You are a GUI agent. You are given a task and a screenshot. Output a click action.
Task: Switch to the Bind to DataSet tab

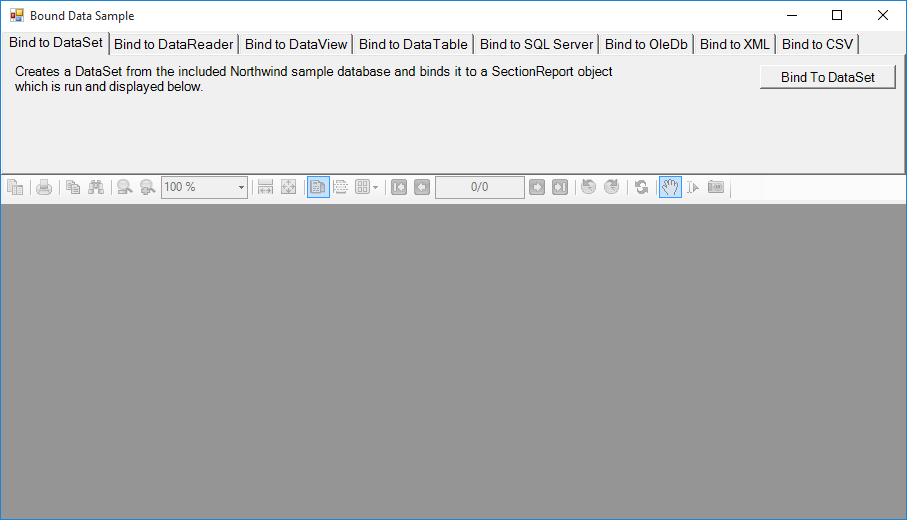tap(56, 43)
